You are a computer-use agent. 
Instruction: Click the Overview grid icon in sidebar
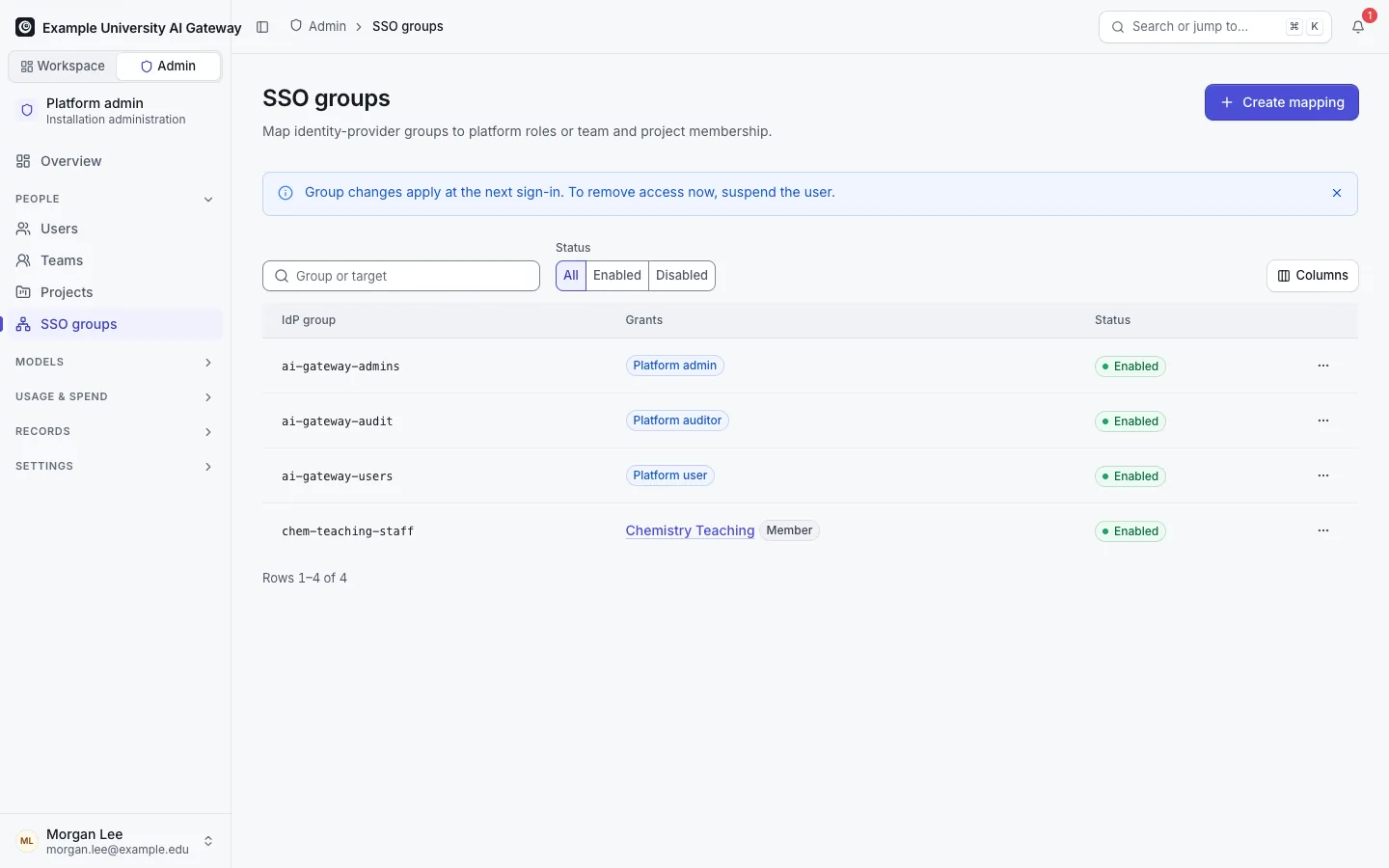click(23, 161)
